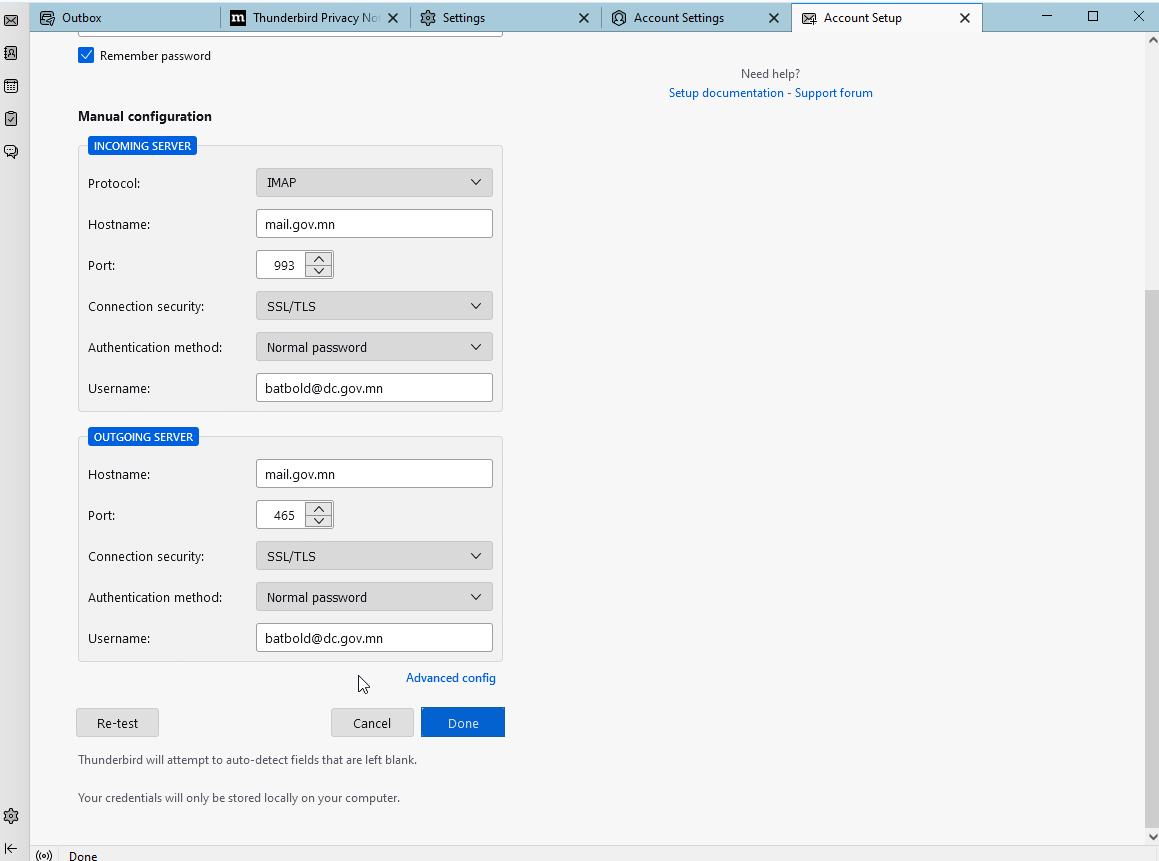Close the Account Settings tab

(x=774, y=18)
